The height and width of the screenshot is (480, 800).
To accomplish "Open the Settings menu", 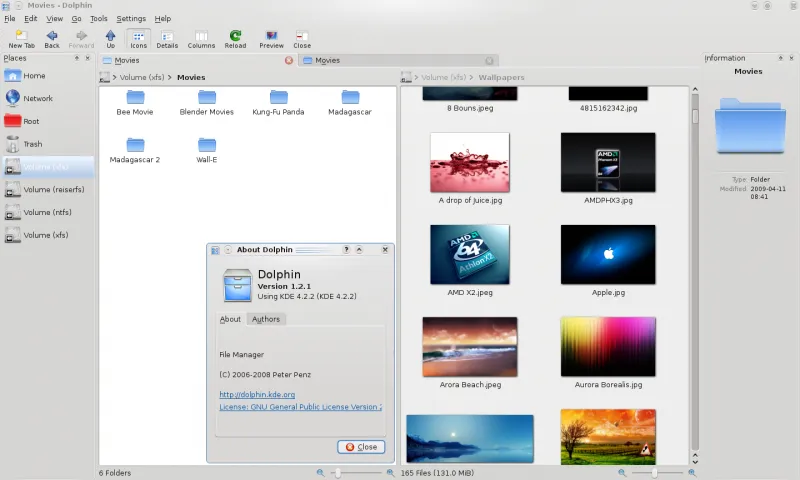I will (130, 19).
